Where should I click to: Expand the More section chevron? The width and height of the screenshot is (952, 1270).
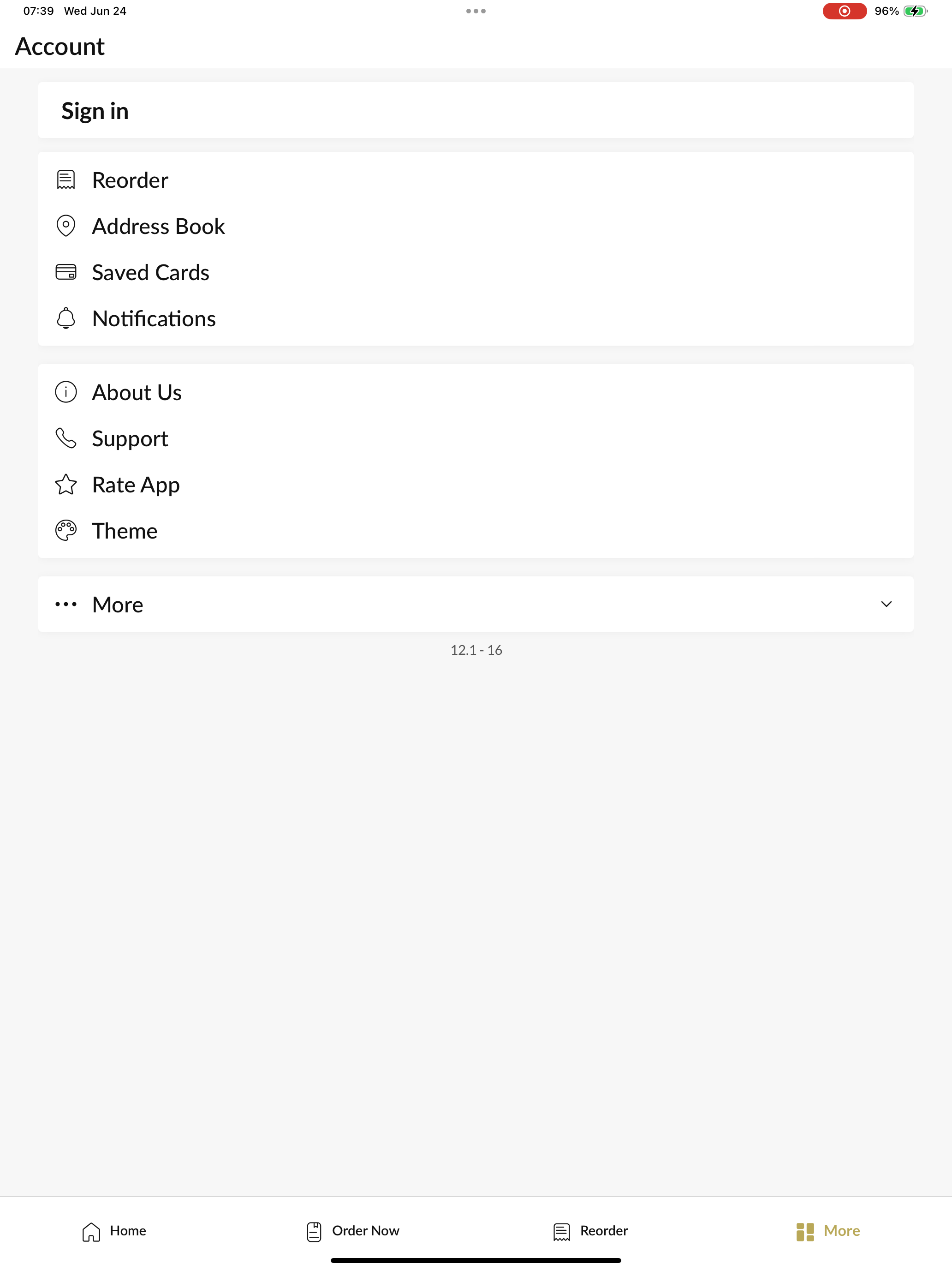pyautogui.click(x=886, y=604)
